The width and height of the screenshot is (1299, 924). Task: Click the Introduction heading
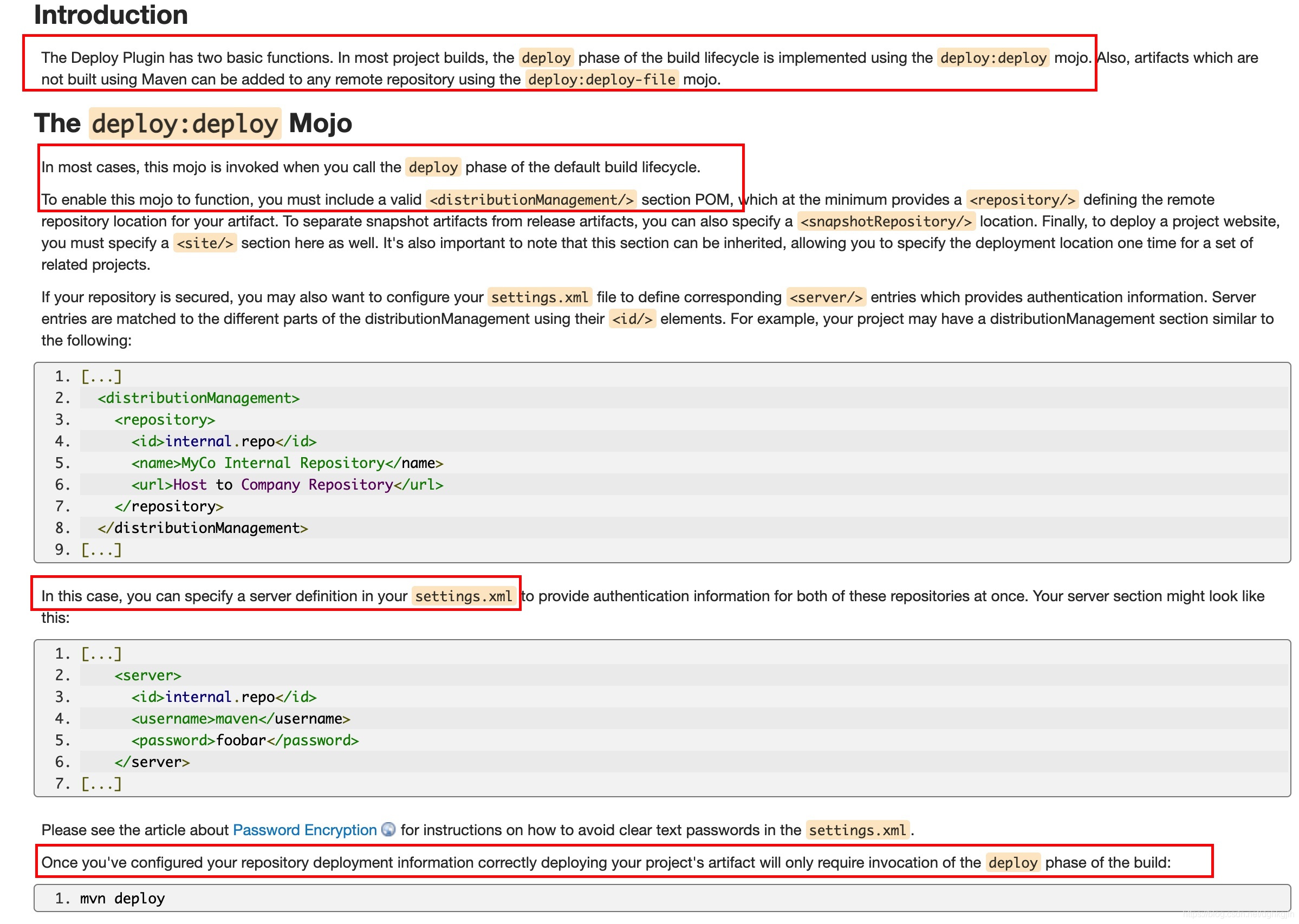[111, 14]
